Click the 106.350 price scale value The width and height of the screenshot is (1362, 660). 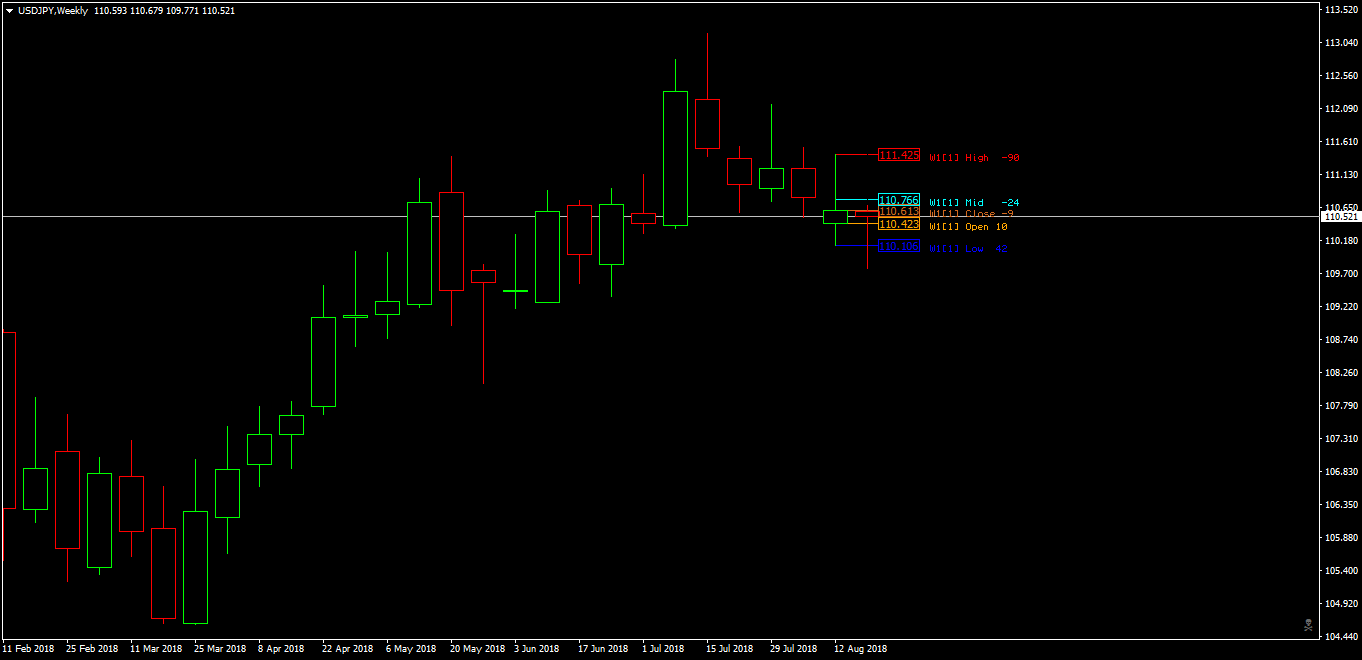(1341, 505)
